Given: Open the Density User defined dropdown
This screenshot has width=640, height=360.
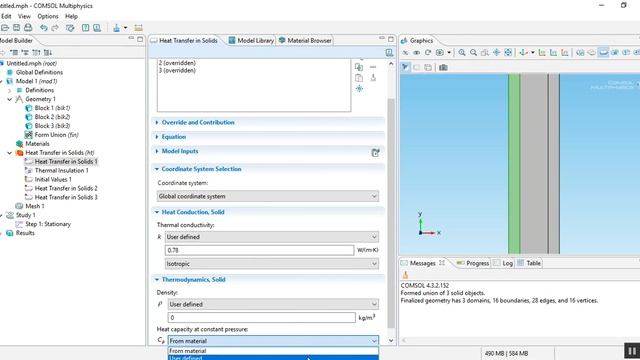Looking at the screenshot, I should pyautogui.click(x=273, y=304).
